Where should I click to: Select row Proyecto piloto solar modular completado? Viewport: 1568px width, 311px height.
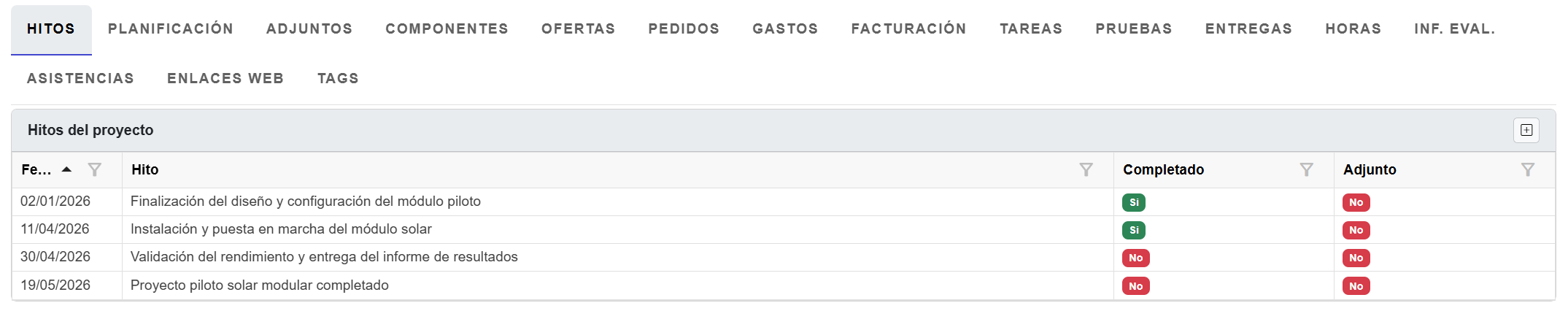pos(259,285)
